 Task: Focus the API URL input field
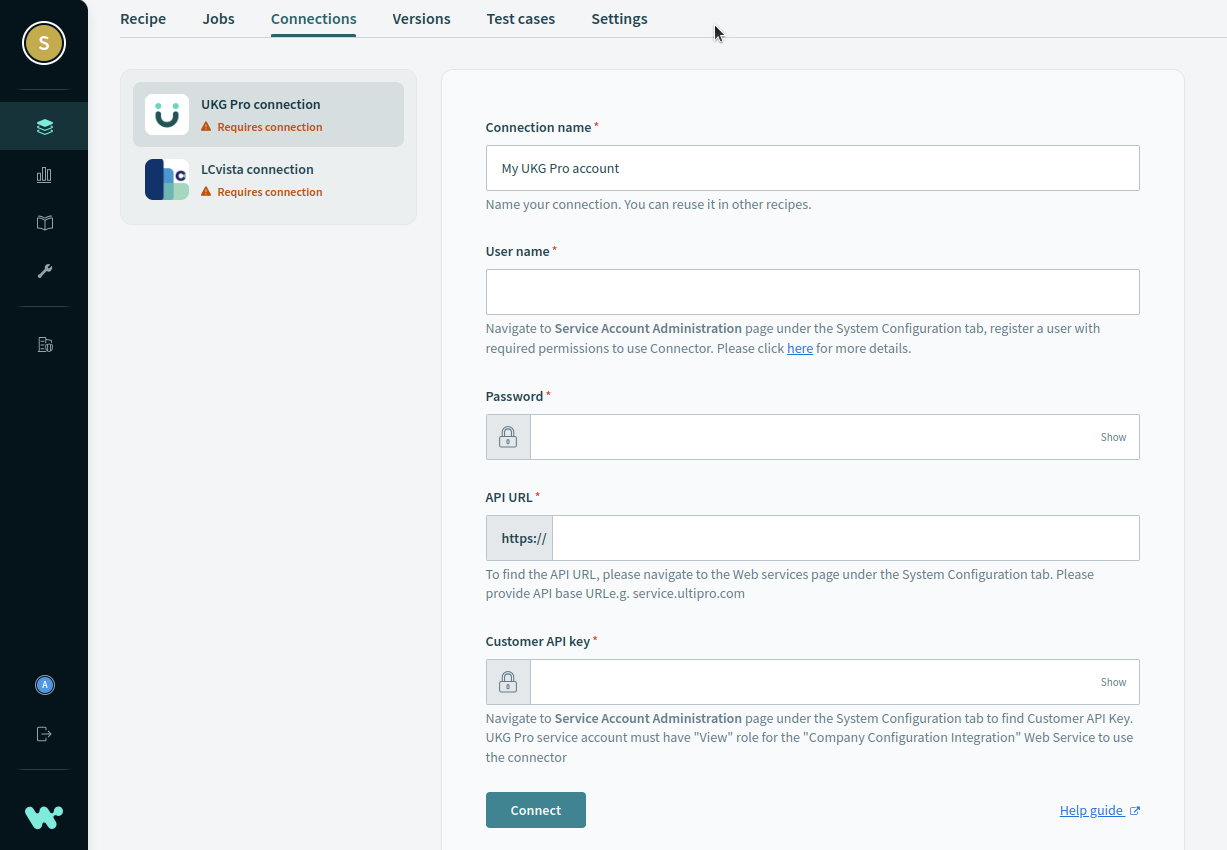click(x=845, y=538)
